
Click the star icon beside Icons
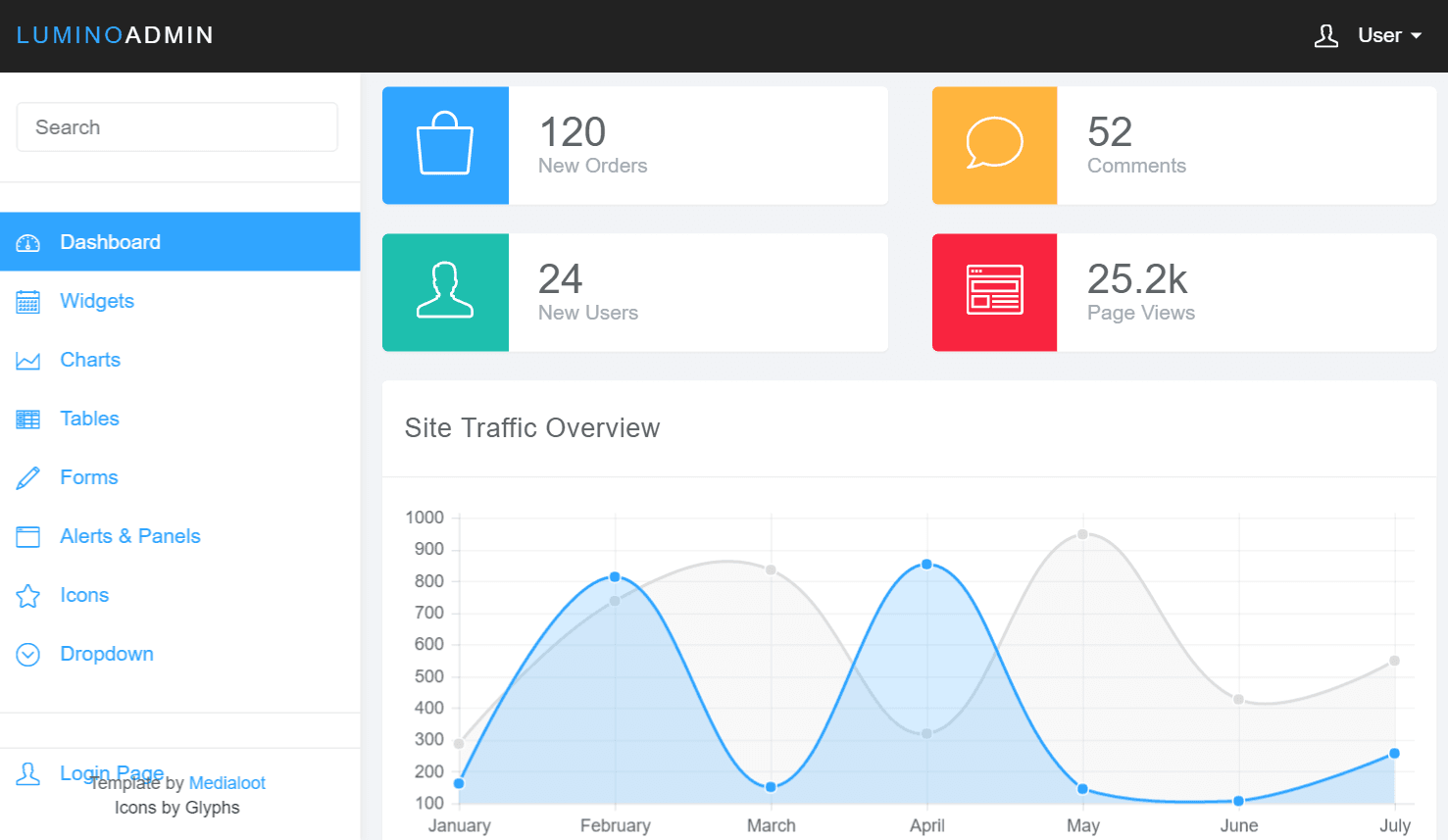tap(28, 596)
